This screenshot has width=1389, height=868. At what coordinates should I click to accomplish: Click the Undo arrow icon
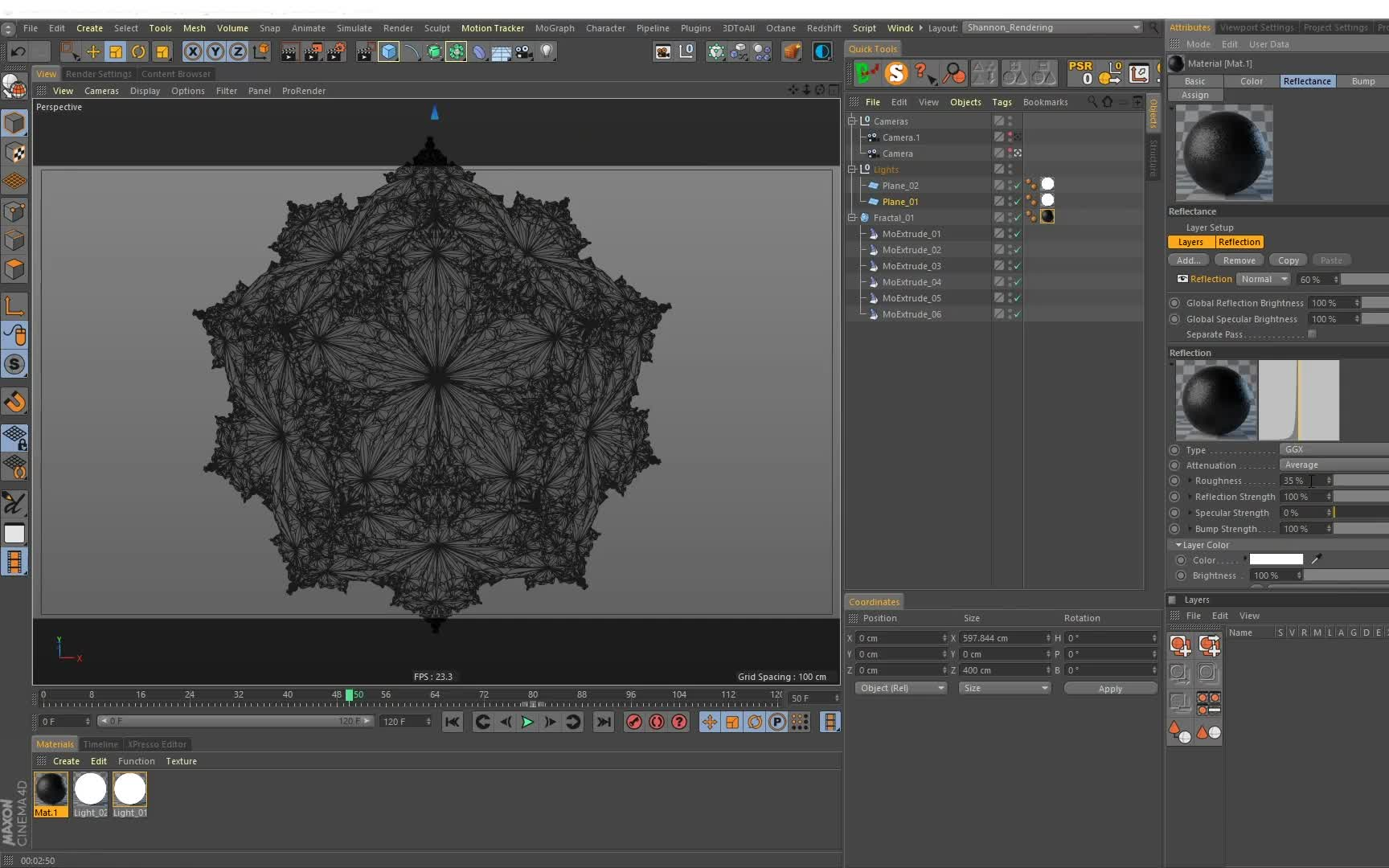(18, 51)
